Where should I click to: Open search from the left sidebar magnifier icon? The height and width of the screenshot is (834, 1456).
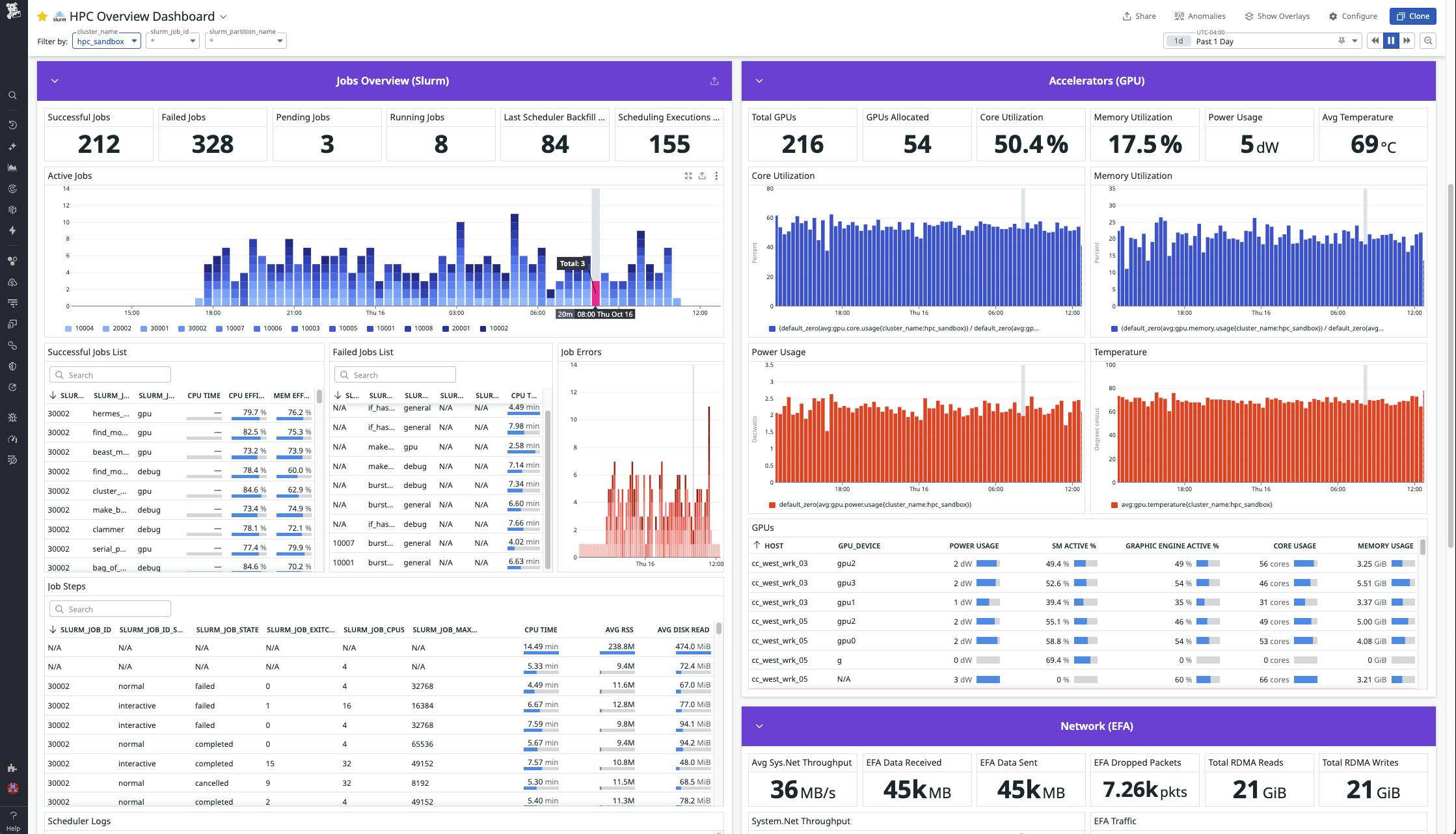point(12,95)
